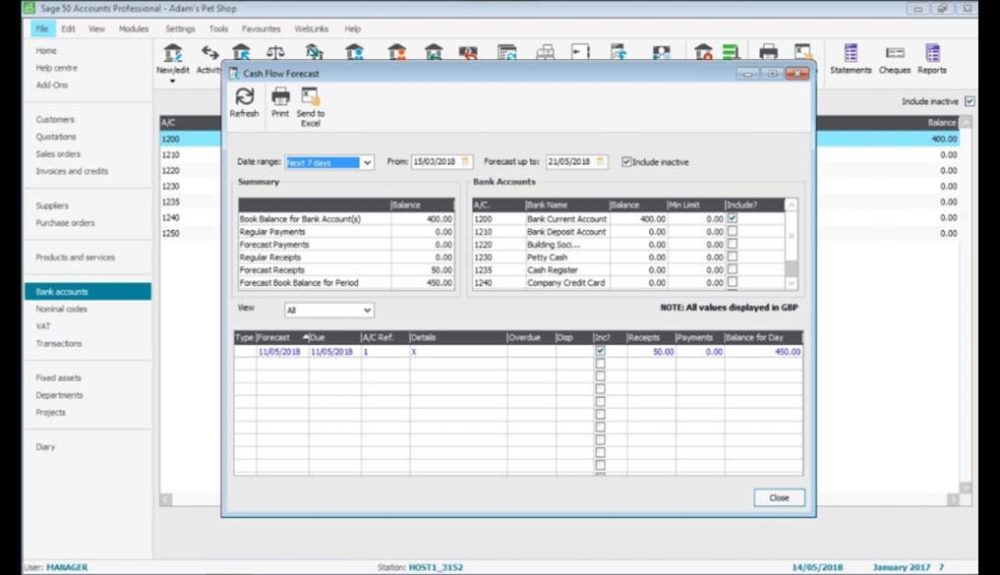The width and height of the screenshot is (1000, 575).
Task: Open the Help menu
Action: pyautogui.click(x=353, y=29)
